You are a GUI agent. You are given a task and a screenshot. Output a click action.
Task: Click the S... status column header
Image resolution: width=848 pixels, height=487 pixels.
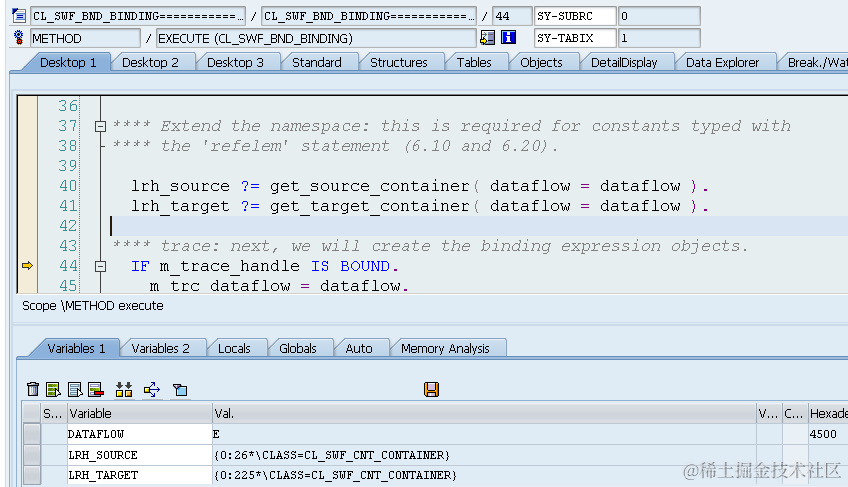click(54, 413)
